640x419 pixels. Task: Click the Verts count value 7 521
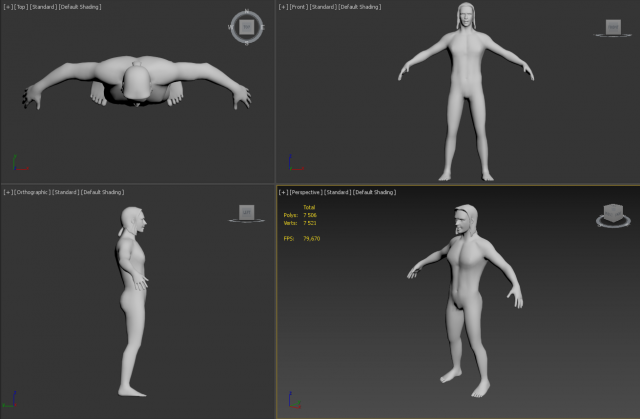(310, 223)
